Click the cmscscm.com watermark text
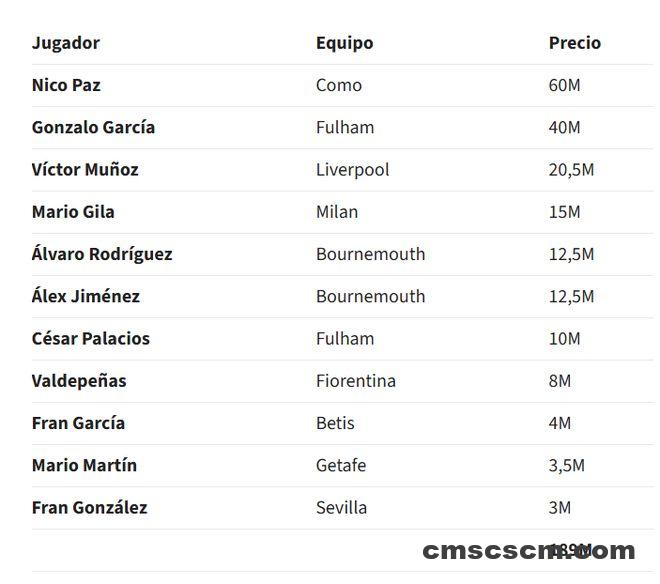660x584 pixels. 529,551
